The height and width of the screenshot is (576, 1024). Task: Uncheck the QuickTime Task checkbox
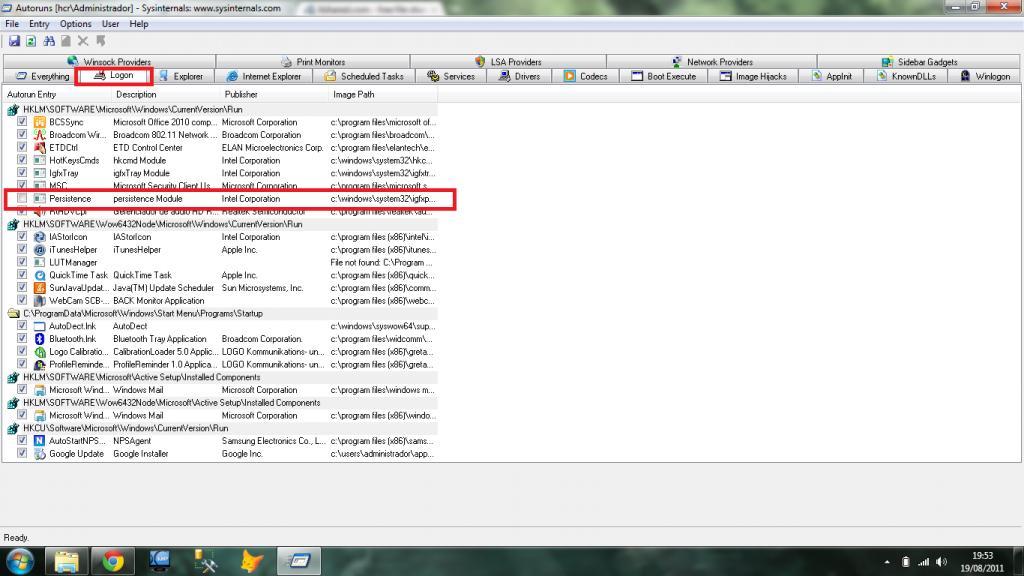pos(22,275)
